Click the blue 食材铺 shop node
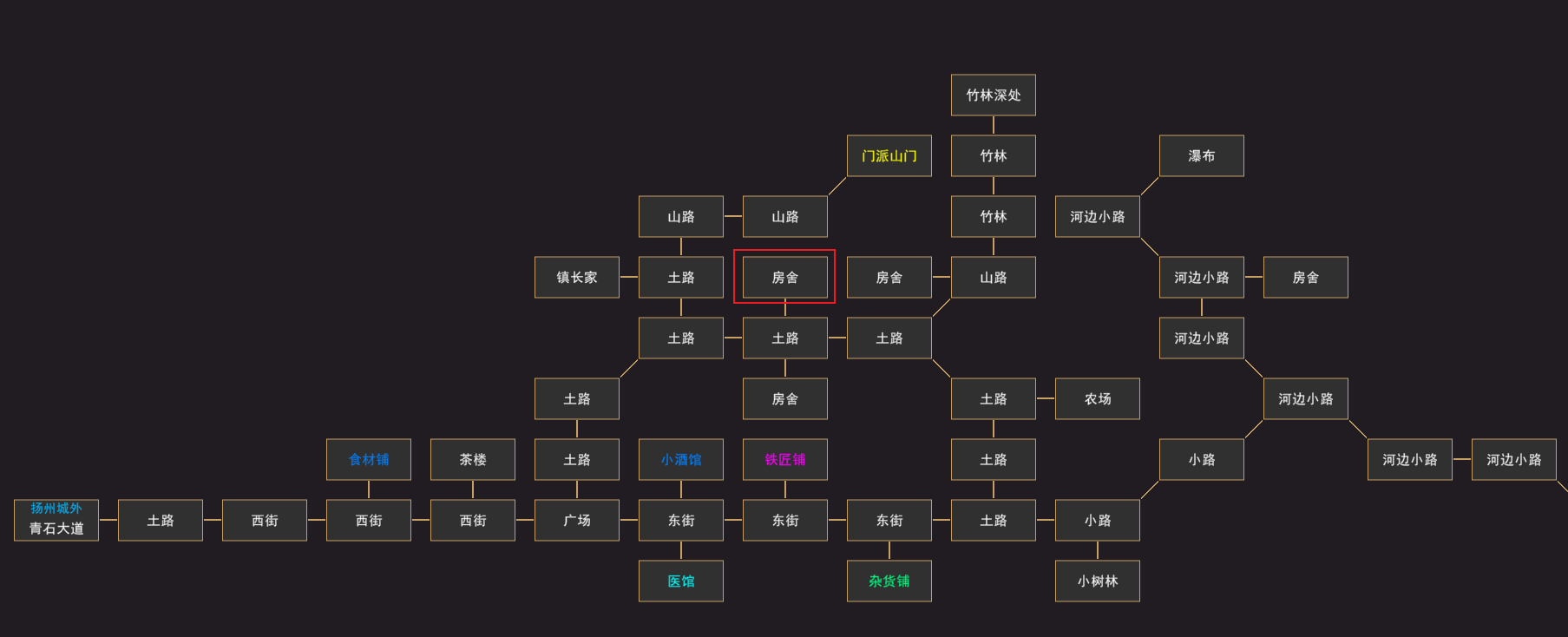 point(368,459)
